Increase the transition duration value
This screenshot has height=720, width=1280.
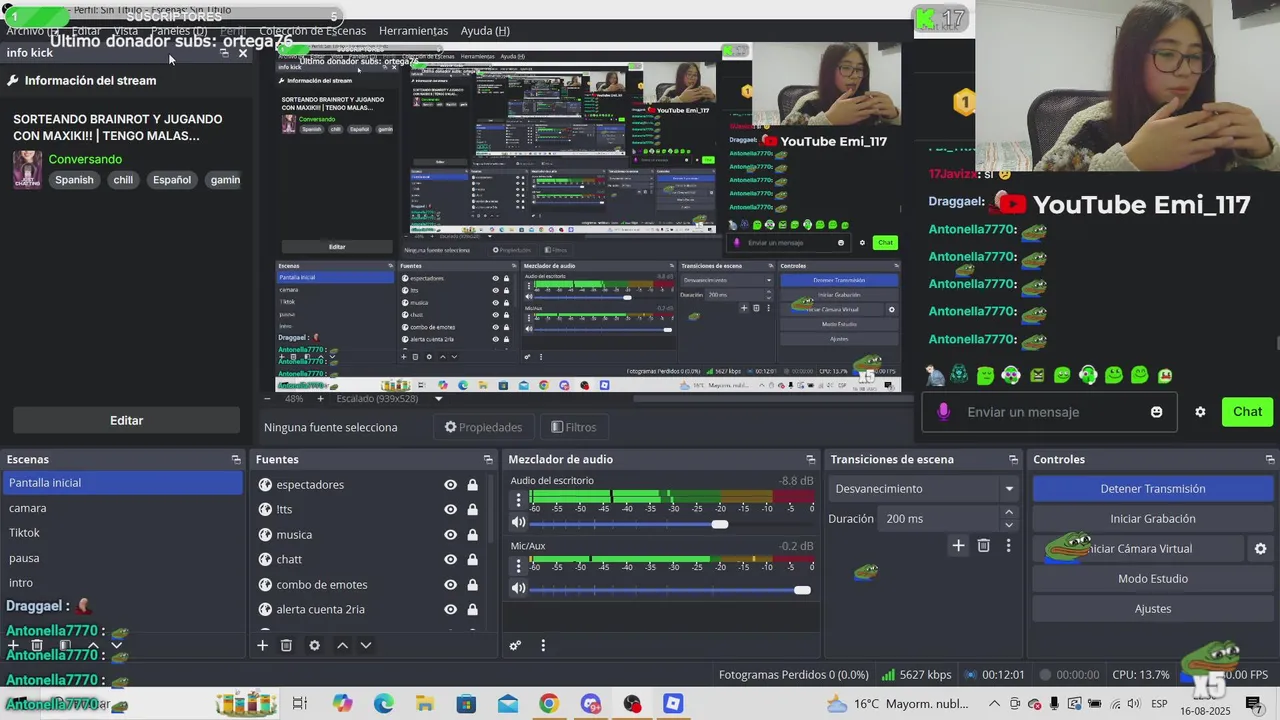[x=1008, y=513]
